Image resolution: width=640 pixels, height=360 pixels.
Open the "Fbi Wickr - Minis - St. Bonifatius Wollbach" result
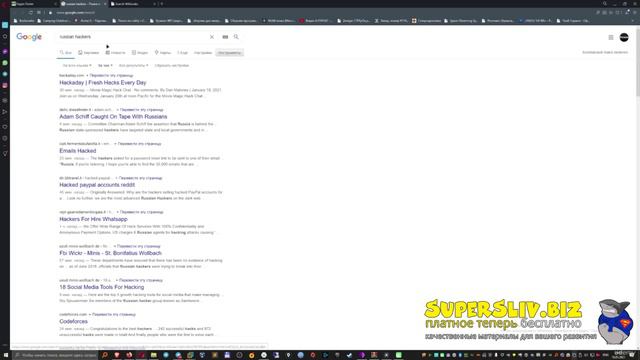tap(110, 253)
